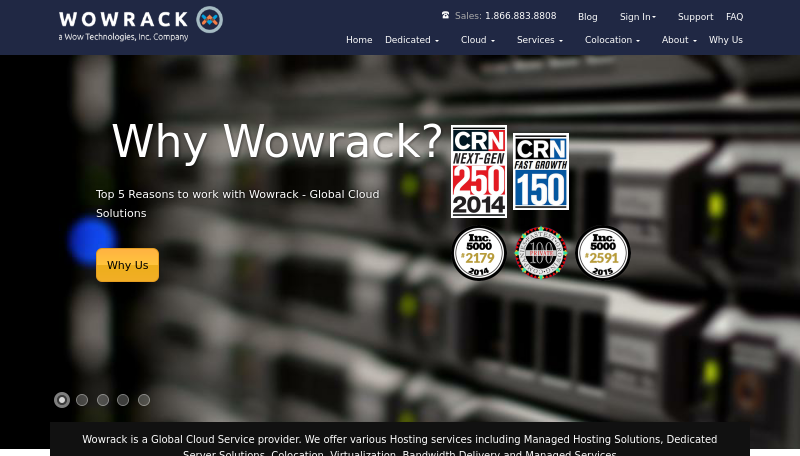800x456 pixels.
Task: Expand the Dedicated menu
Action: (412, 40)
